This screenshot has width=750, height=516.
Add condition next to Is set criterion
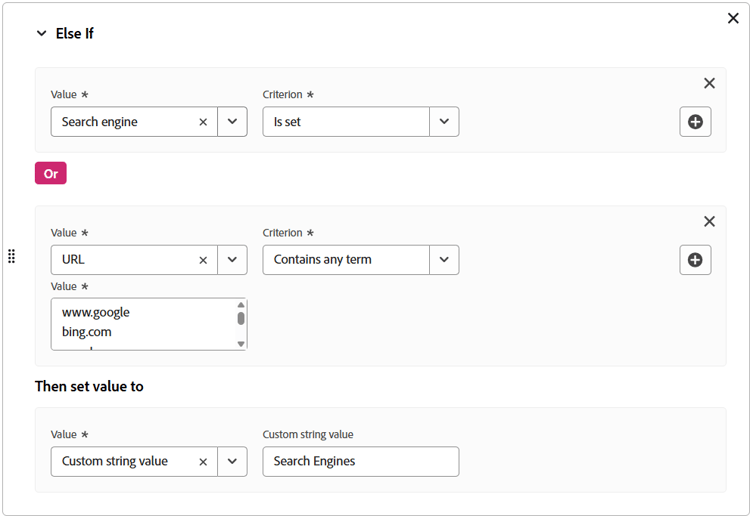pos(695,122)
